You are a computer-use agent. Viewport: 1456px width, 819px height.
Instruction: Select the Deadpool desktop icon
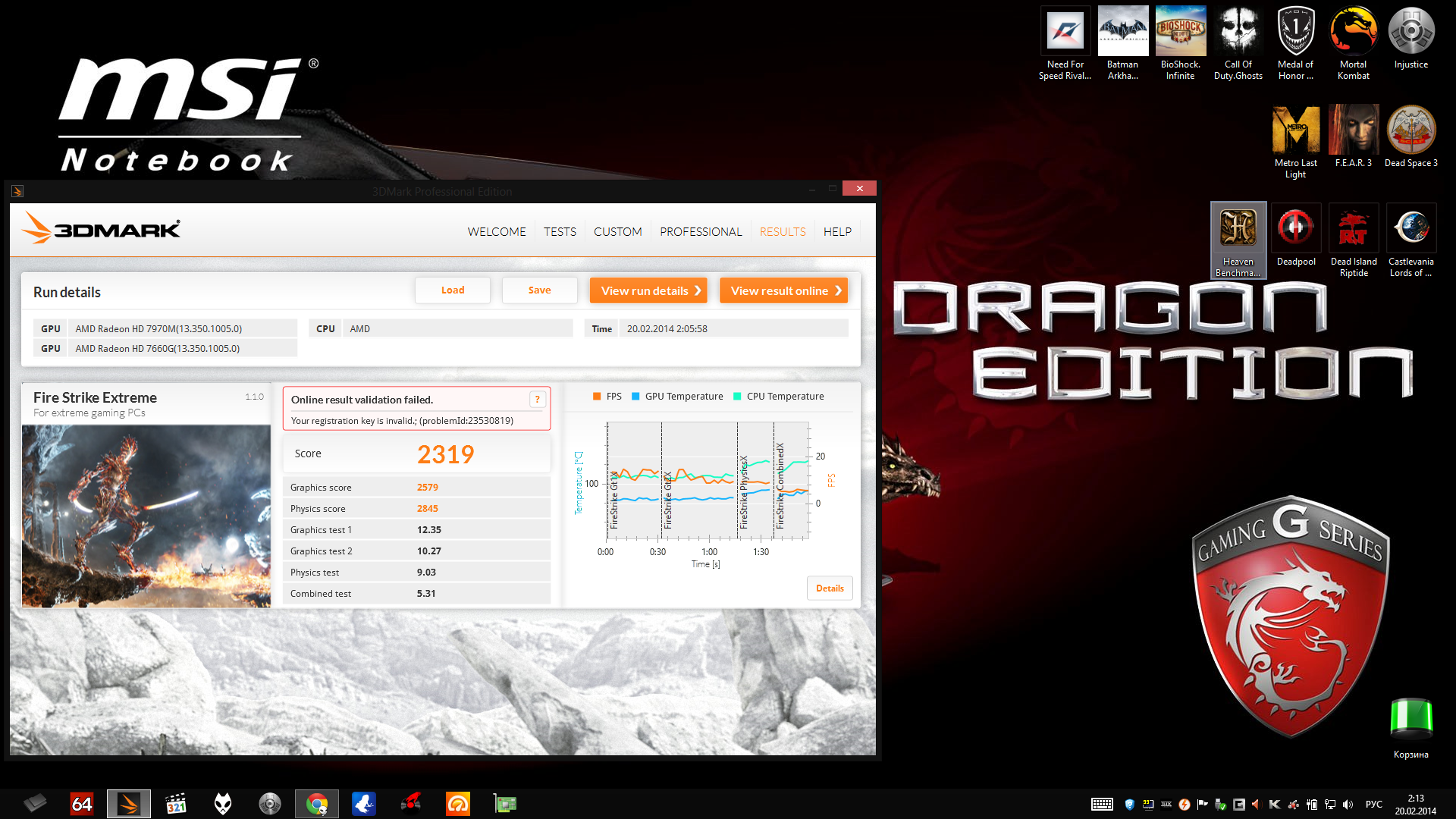1295,236
